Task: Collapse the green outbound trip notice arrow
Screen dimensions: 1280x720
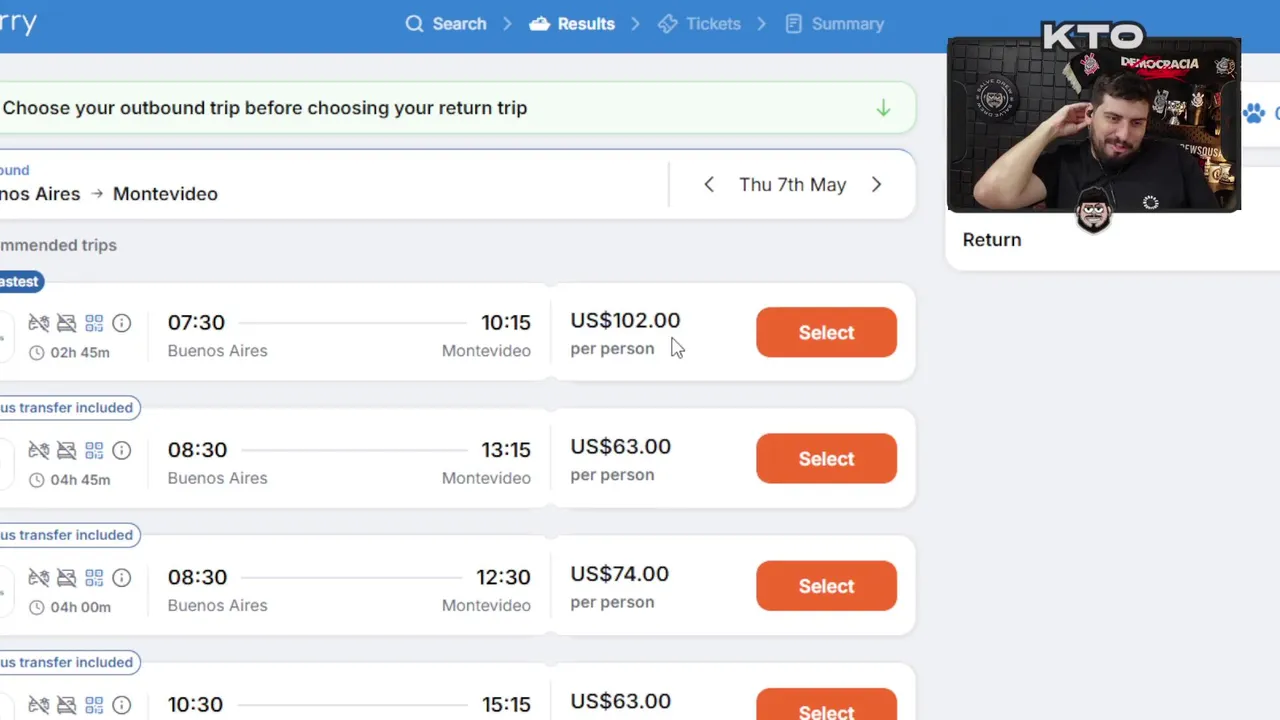Action: click(x=883, y=108)
